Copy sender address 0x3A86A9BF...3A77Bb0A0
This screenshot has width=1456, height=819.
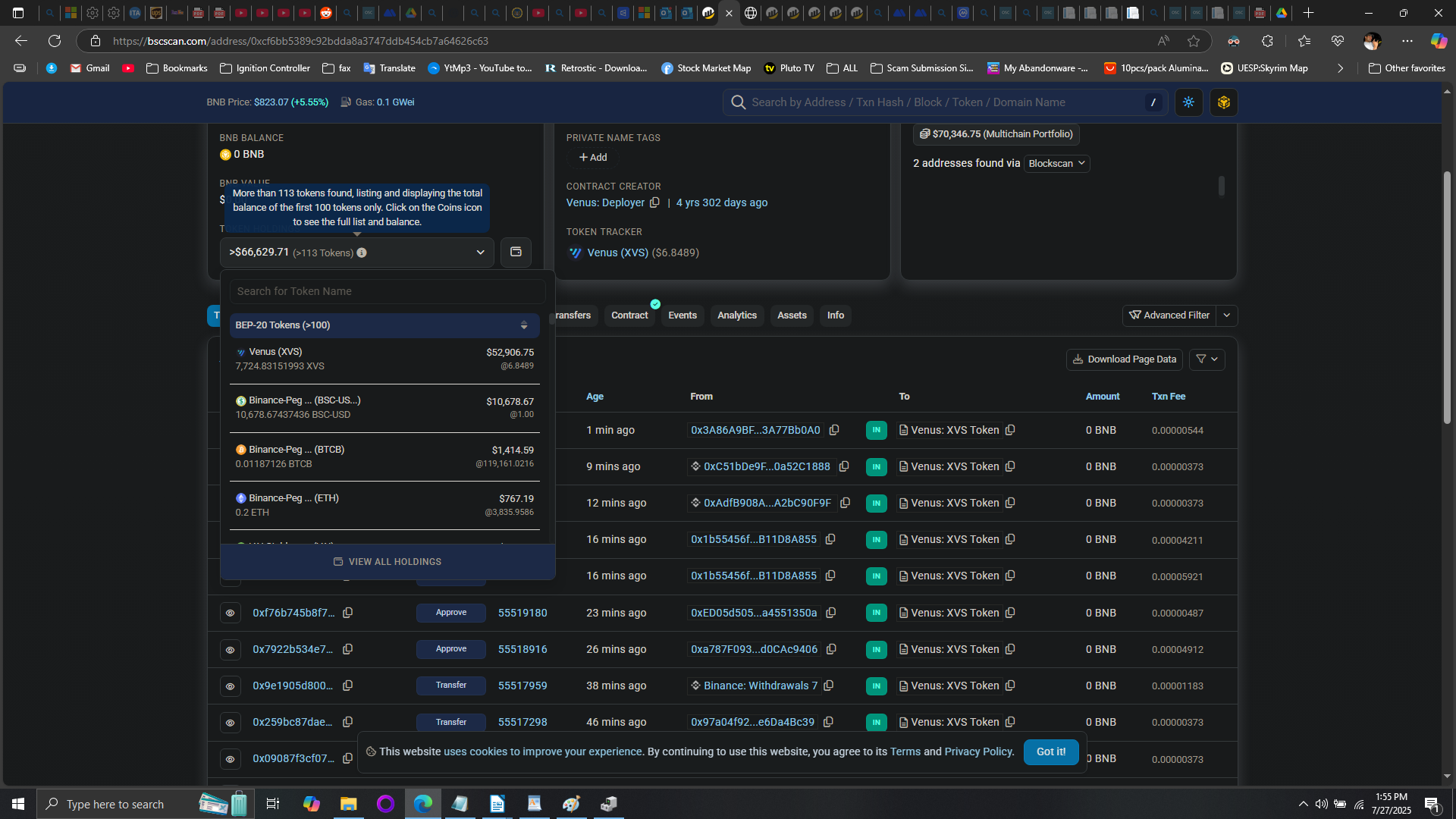834,430
